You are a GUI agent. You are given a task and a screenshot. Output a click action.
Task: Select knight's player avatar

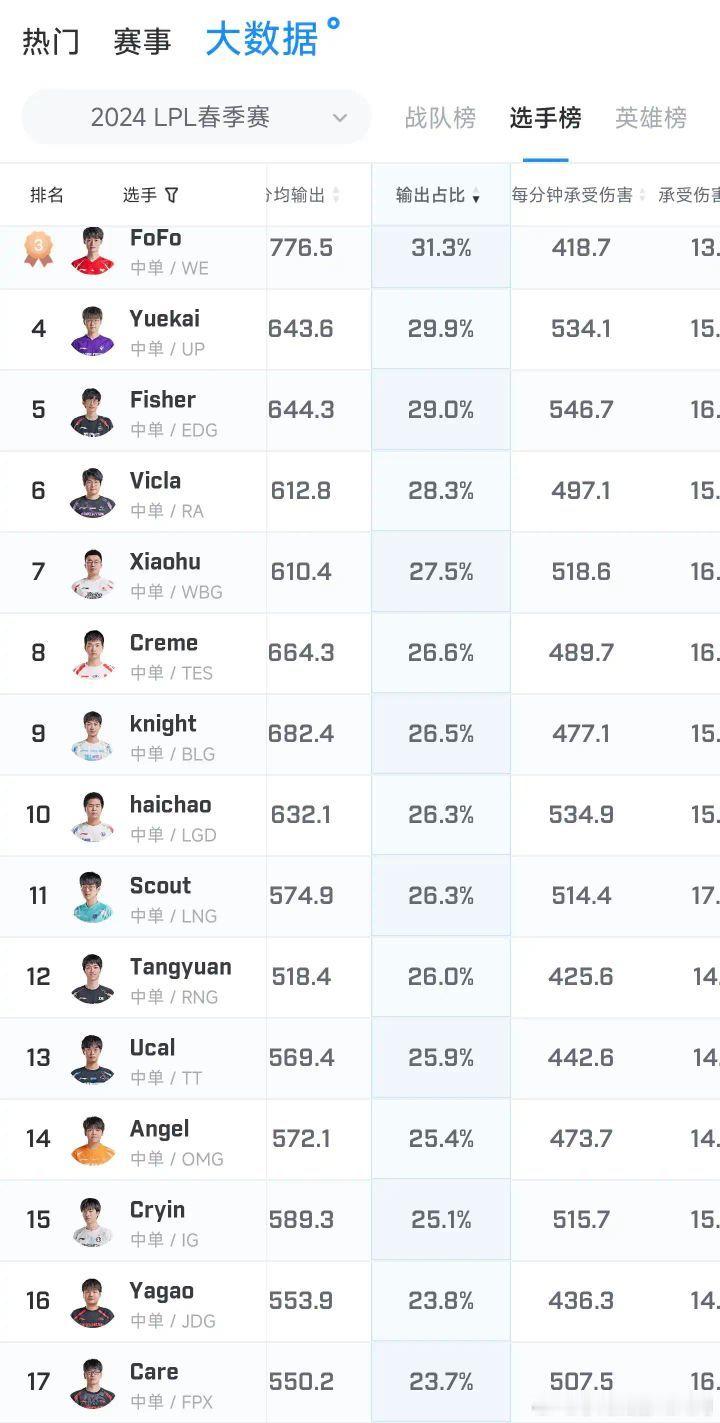[x=93, y=735]
